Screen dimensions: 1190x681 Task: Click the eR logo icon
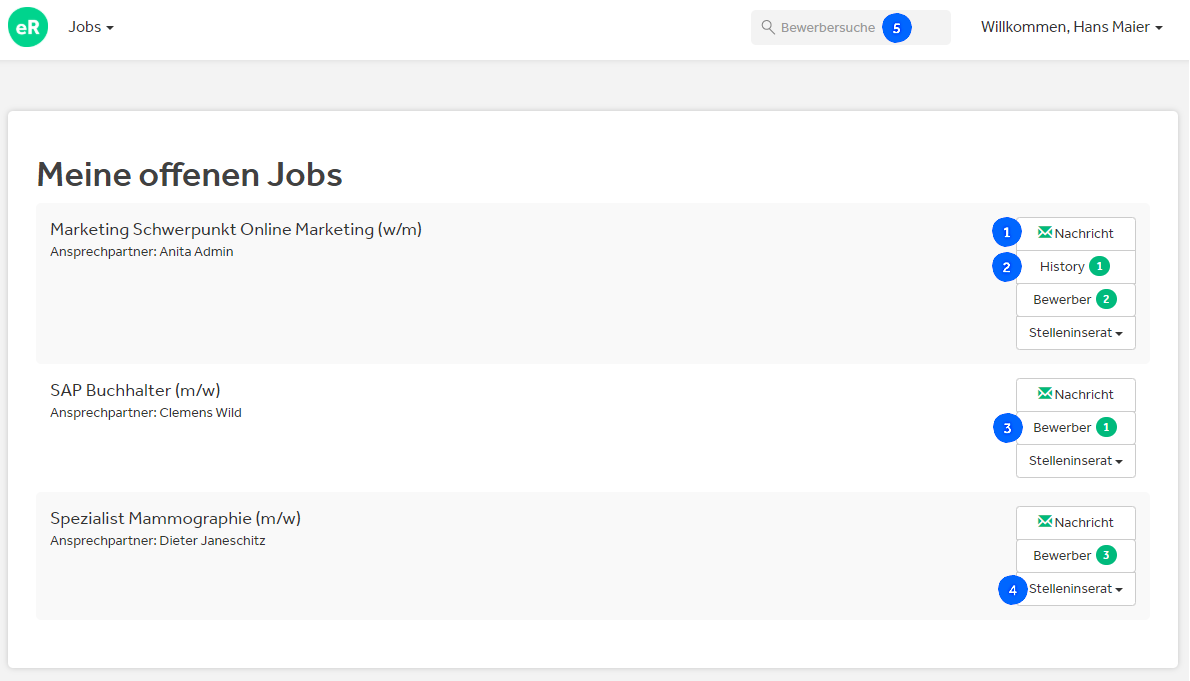click(28, 27)
